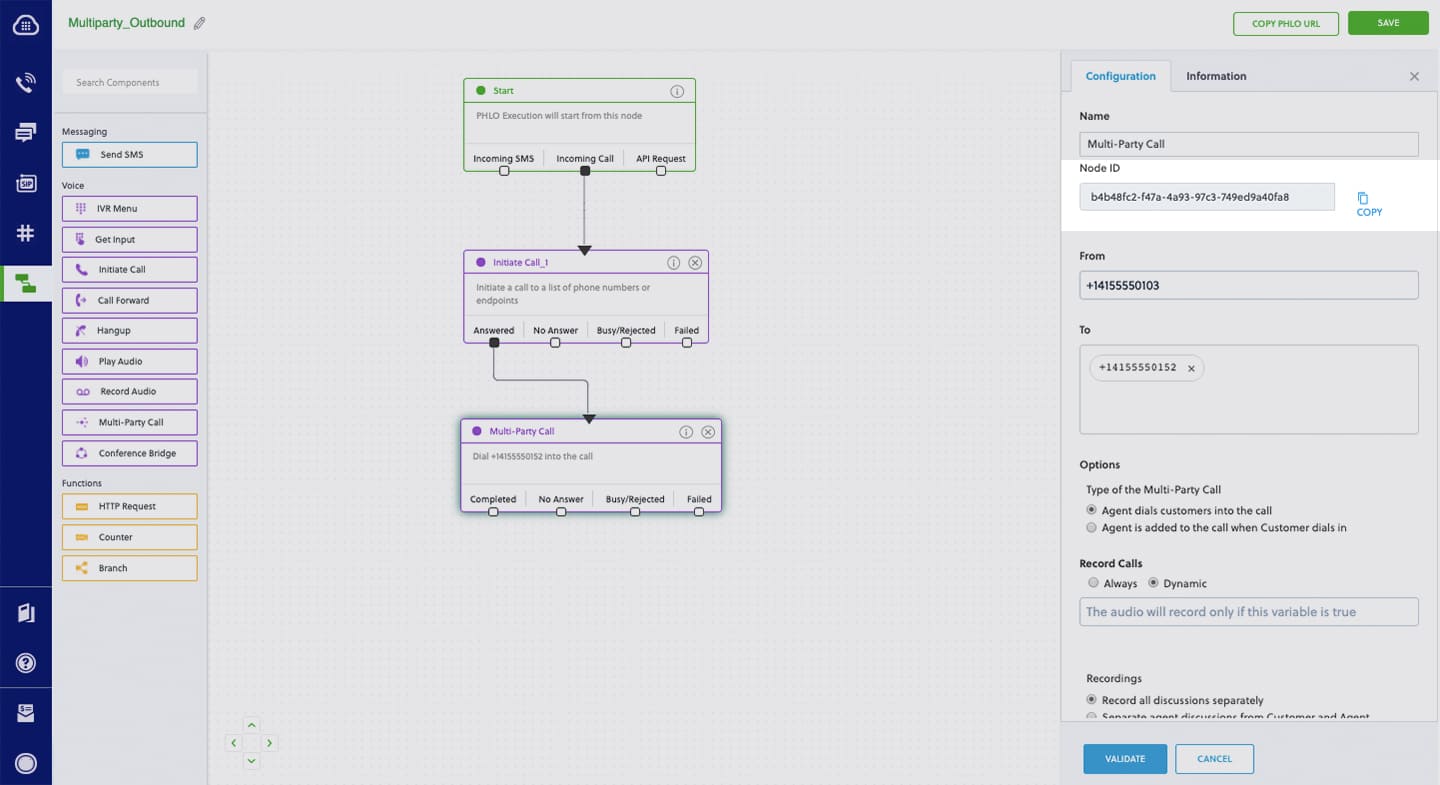This screenshot has width=1440, height=785.
Task: Remove the +14155550152 number chip
Action: (x=1191, y=368)
